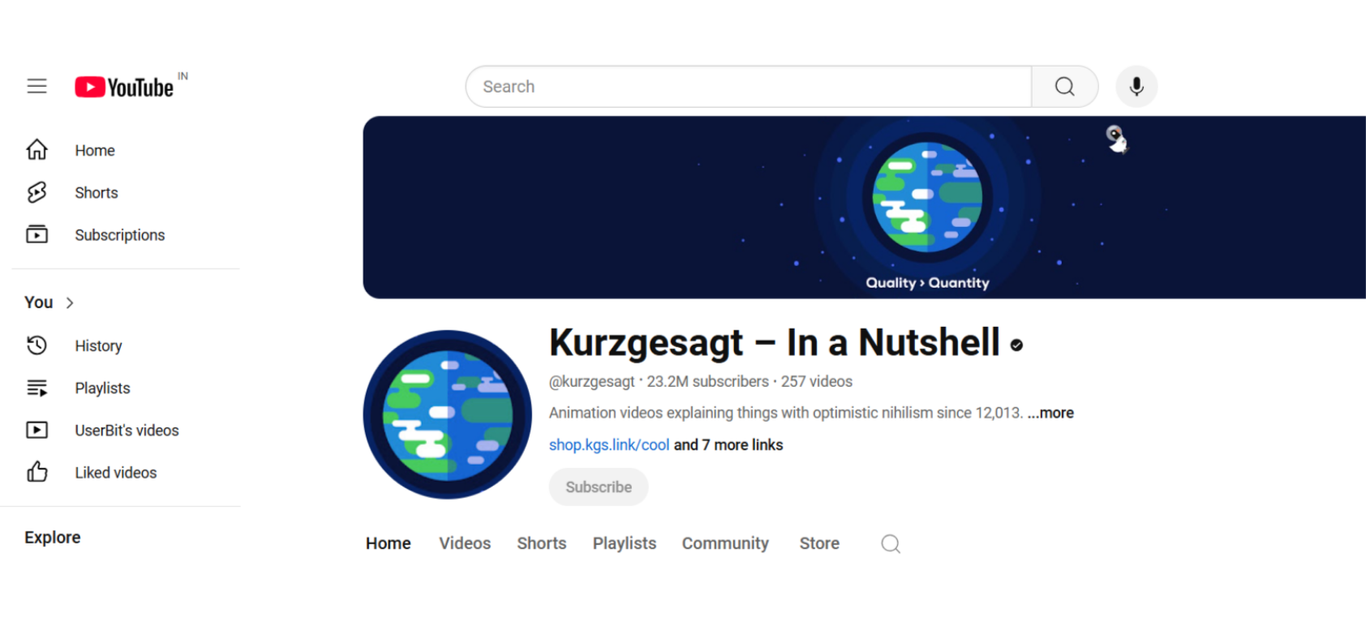Open the shop.kgs.link/cool link
The height and width of the screenshot is (623, 1366).
pos(609,445)
